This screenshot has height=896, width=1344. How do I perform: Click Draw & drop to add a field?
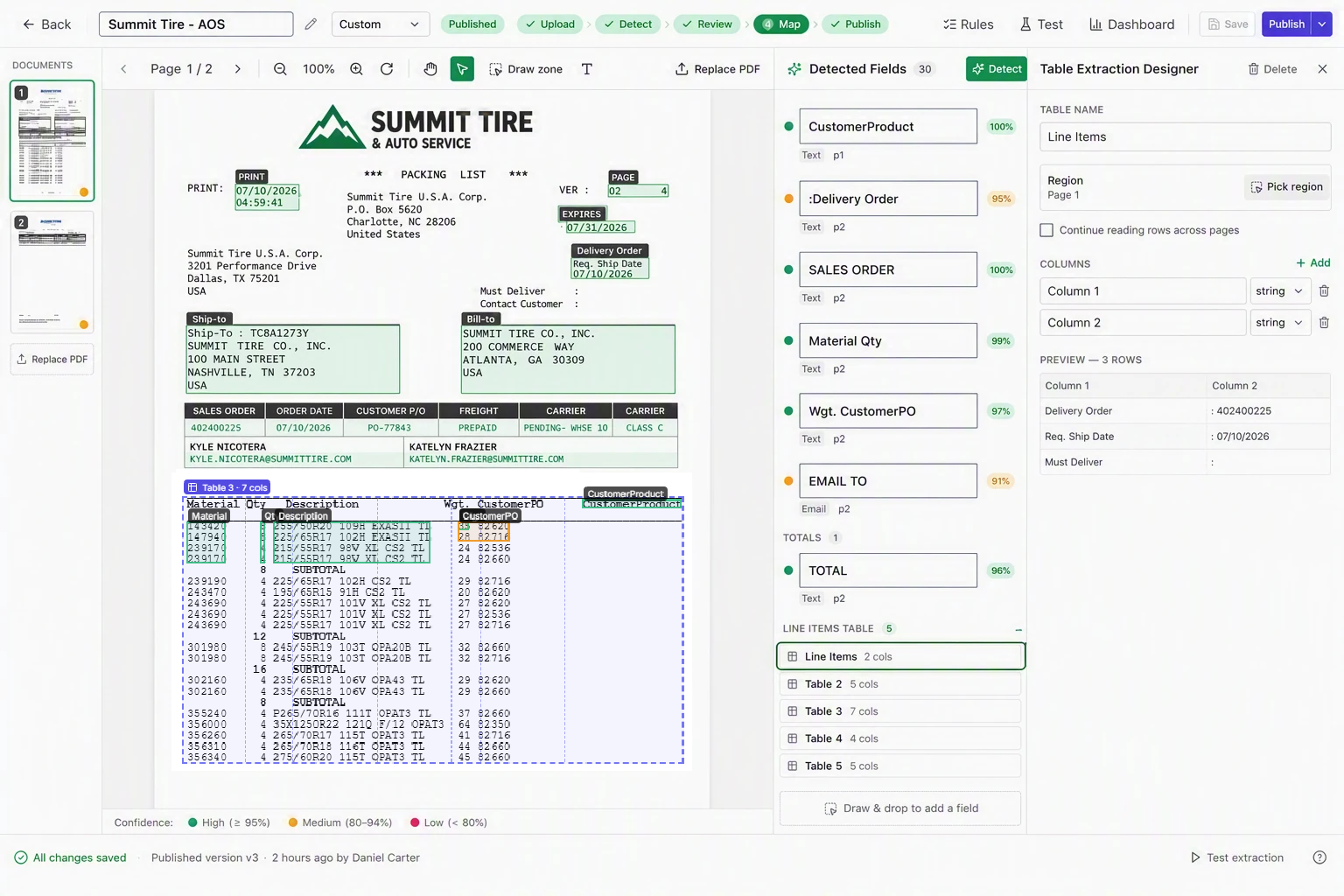pos(900,808)
